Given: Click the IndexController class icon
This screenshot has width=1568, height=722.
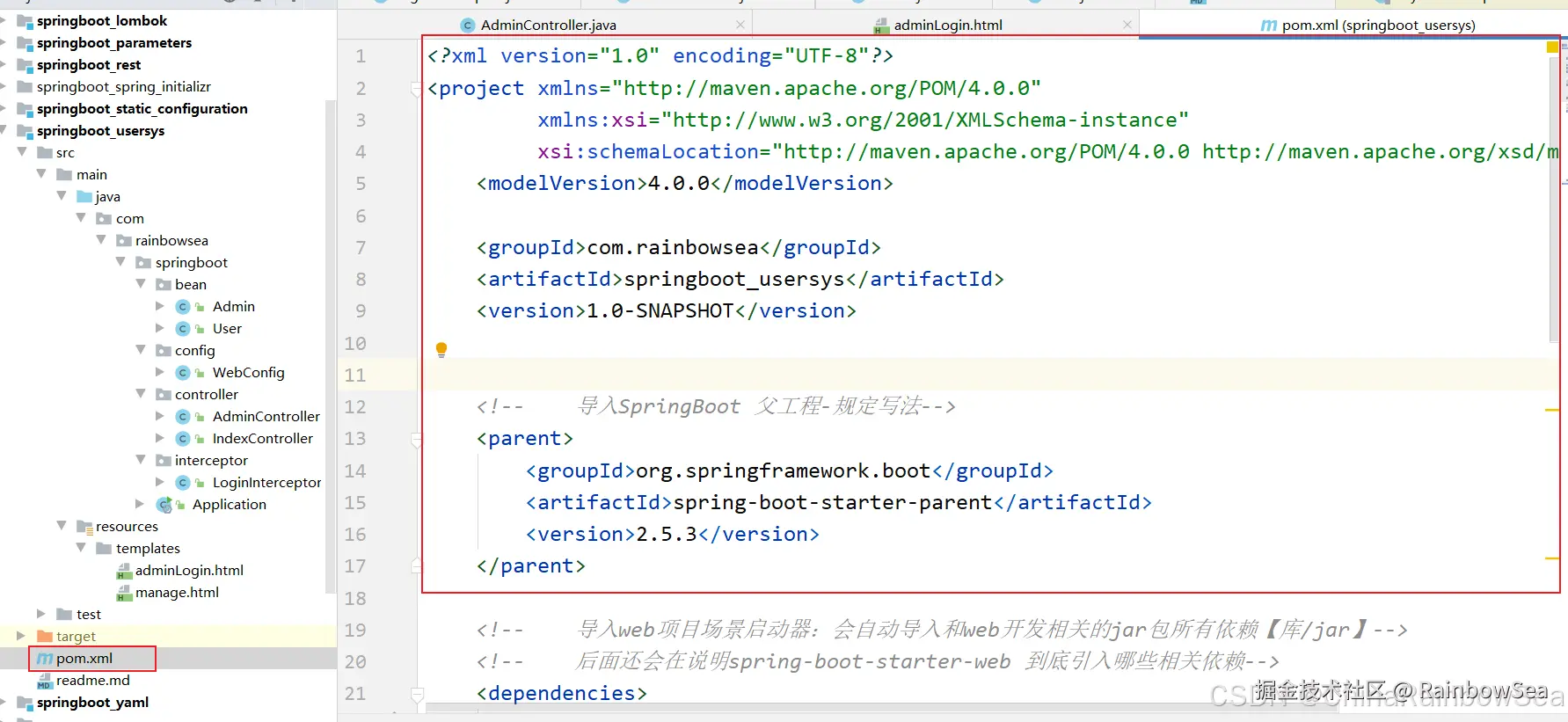Looking at the screenshot, I should [x=183, y=438].
